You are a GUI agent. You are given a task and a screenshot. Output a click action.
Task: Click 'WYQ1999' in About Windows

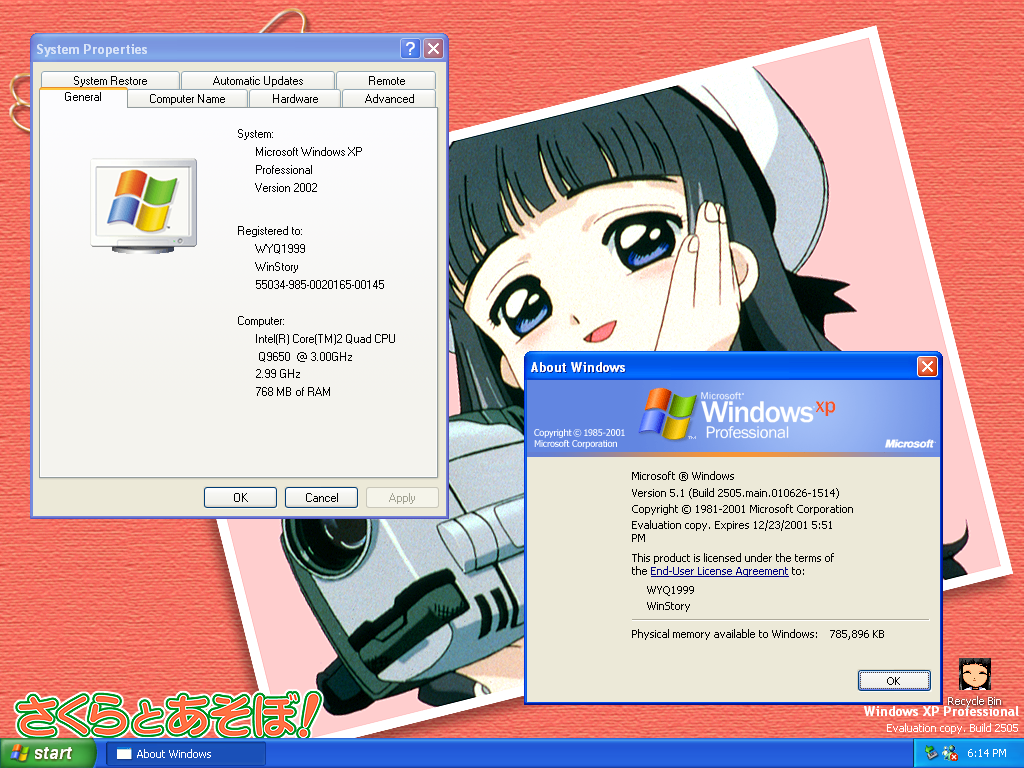point(670,590)
